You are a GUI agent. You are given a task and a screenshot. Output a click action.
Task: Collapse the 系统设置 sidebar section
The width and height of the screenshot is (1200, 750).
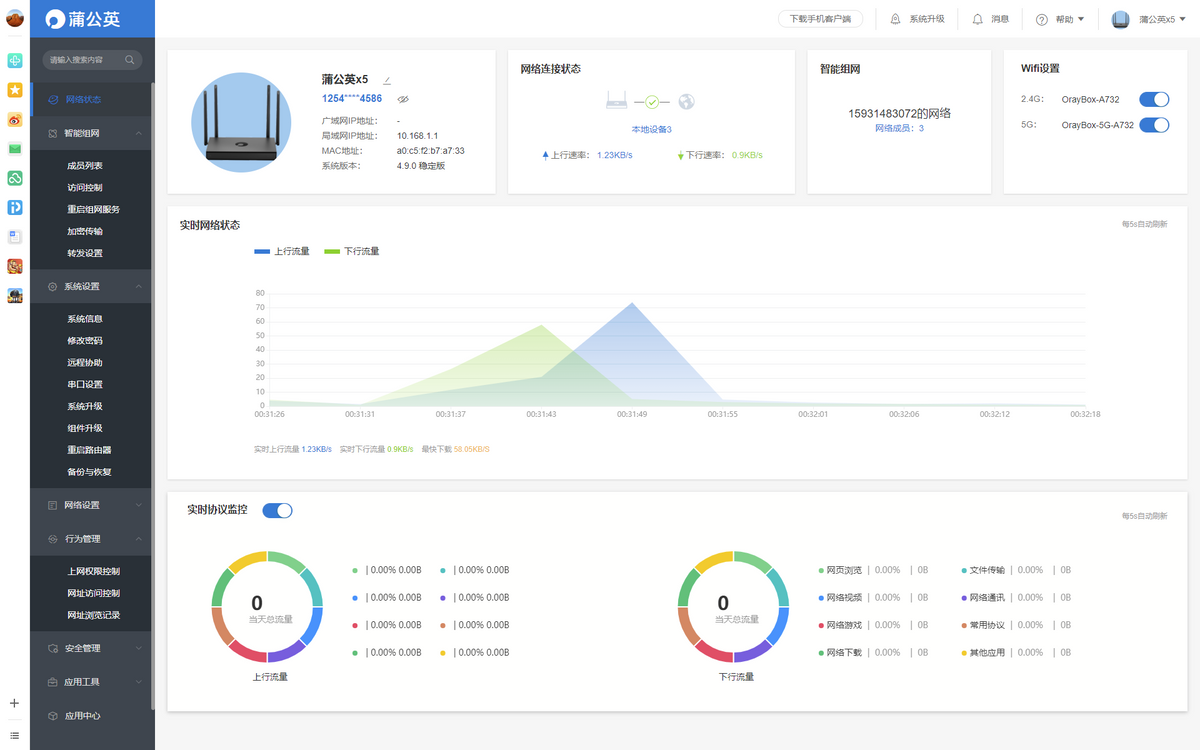click(91, 287)
